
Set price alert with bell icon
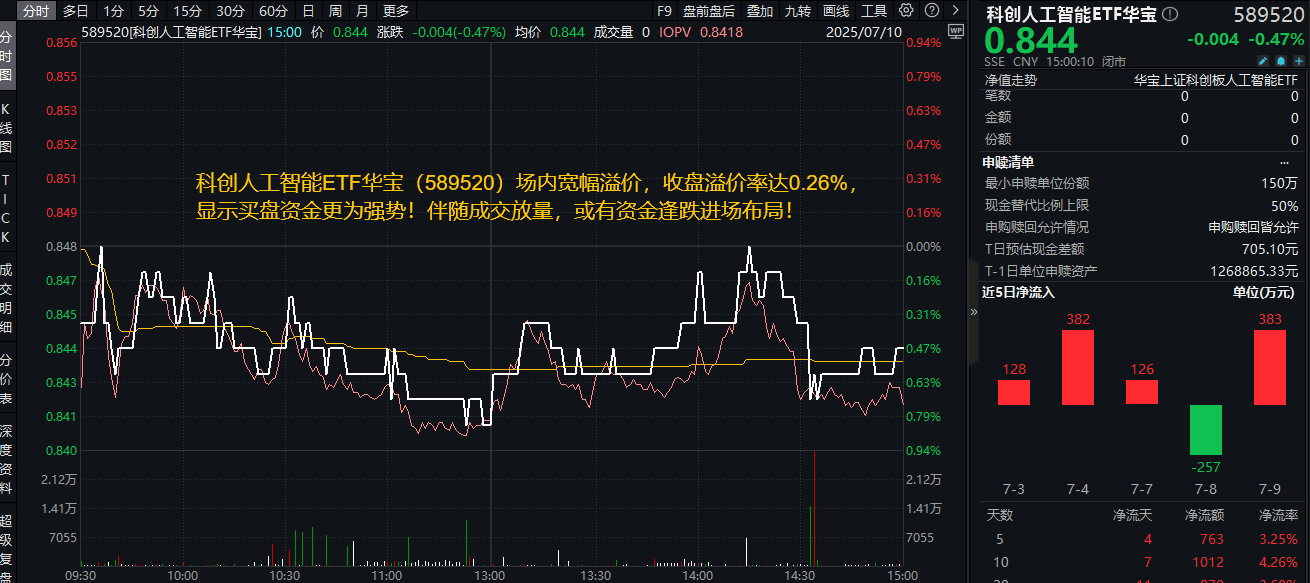coord(1280,60)
